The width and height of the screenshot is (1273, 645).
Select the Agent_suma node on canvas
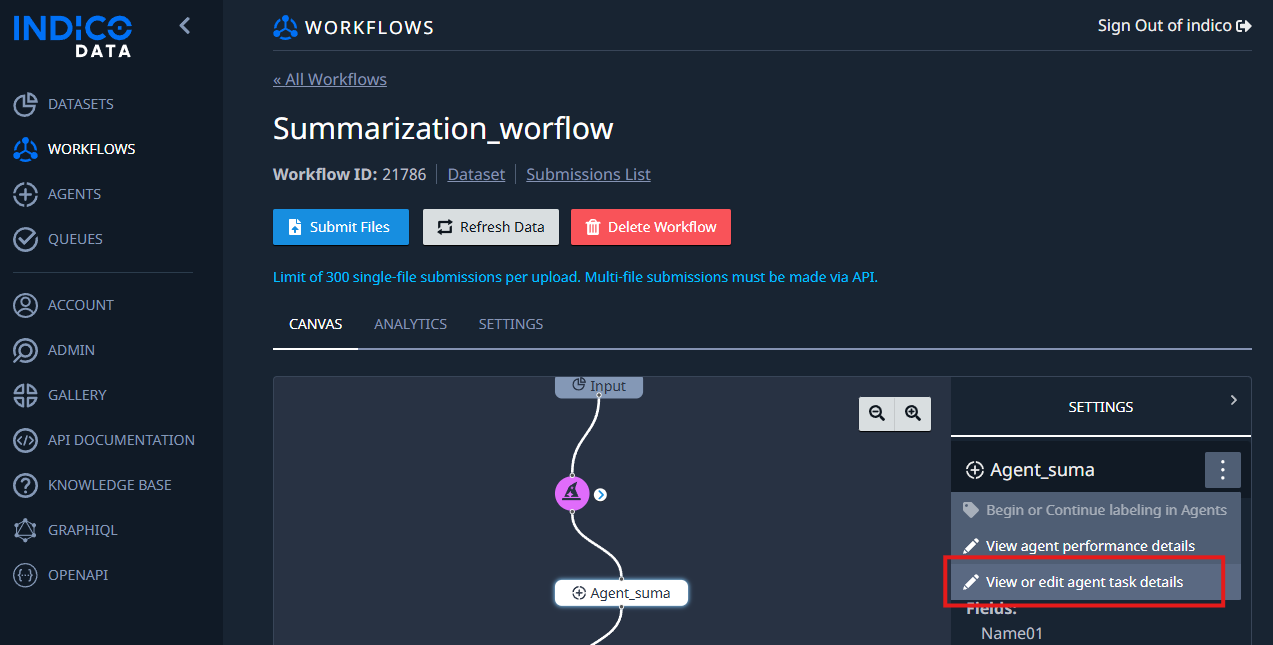click(x=621, y=593)
